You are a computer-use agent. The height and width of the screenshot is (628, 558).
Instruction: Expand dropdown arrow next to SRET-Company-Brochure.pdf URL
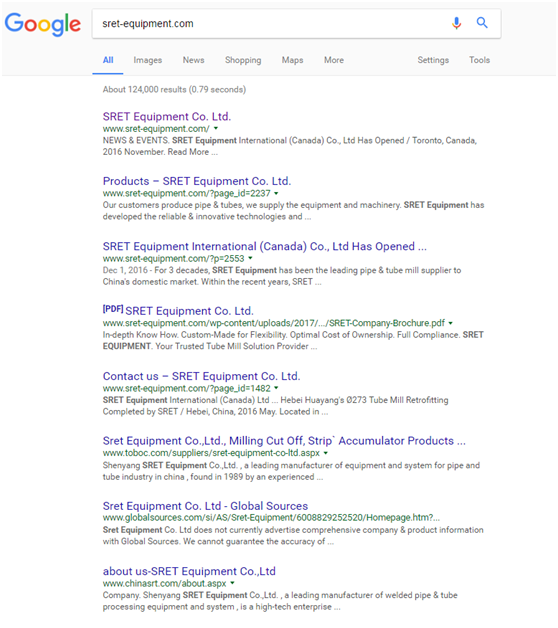tap(450, 323)
